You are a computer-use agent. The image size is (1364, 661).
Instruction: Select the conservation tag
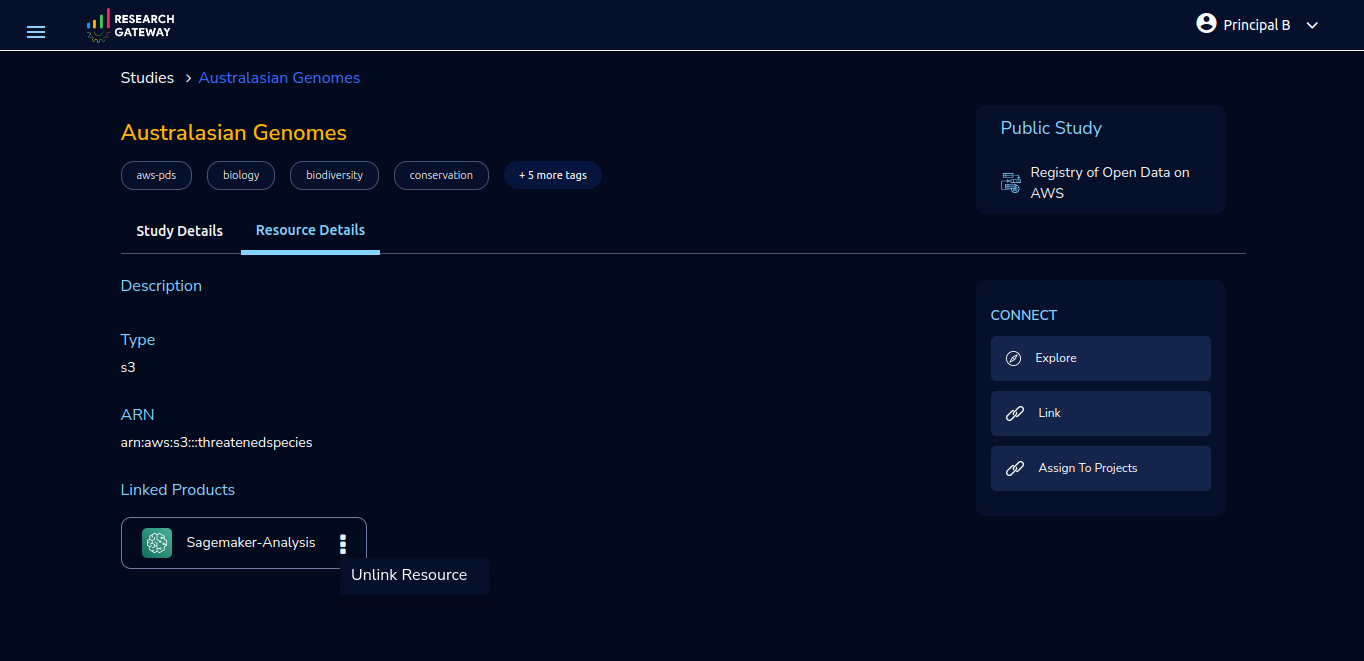click(441, 175)
